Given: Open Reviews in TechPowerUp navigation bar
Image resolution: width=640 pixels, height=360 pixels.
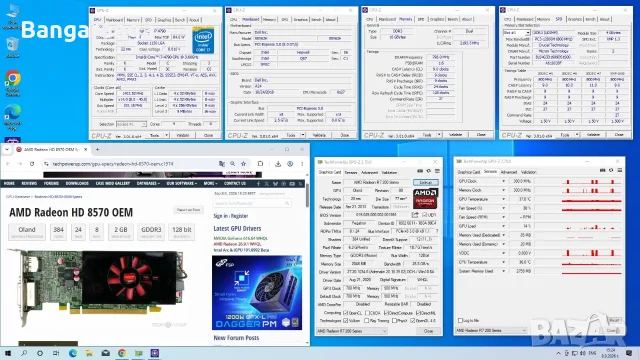Looking at the screenshot, I should pos(29,184).
